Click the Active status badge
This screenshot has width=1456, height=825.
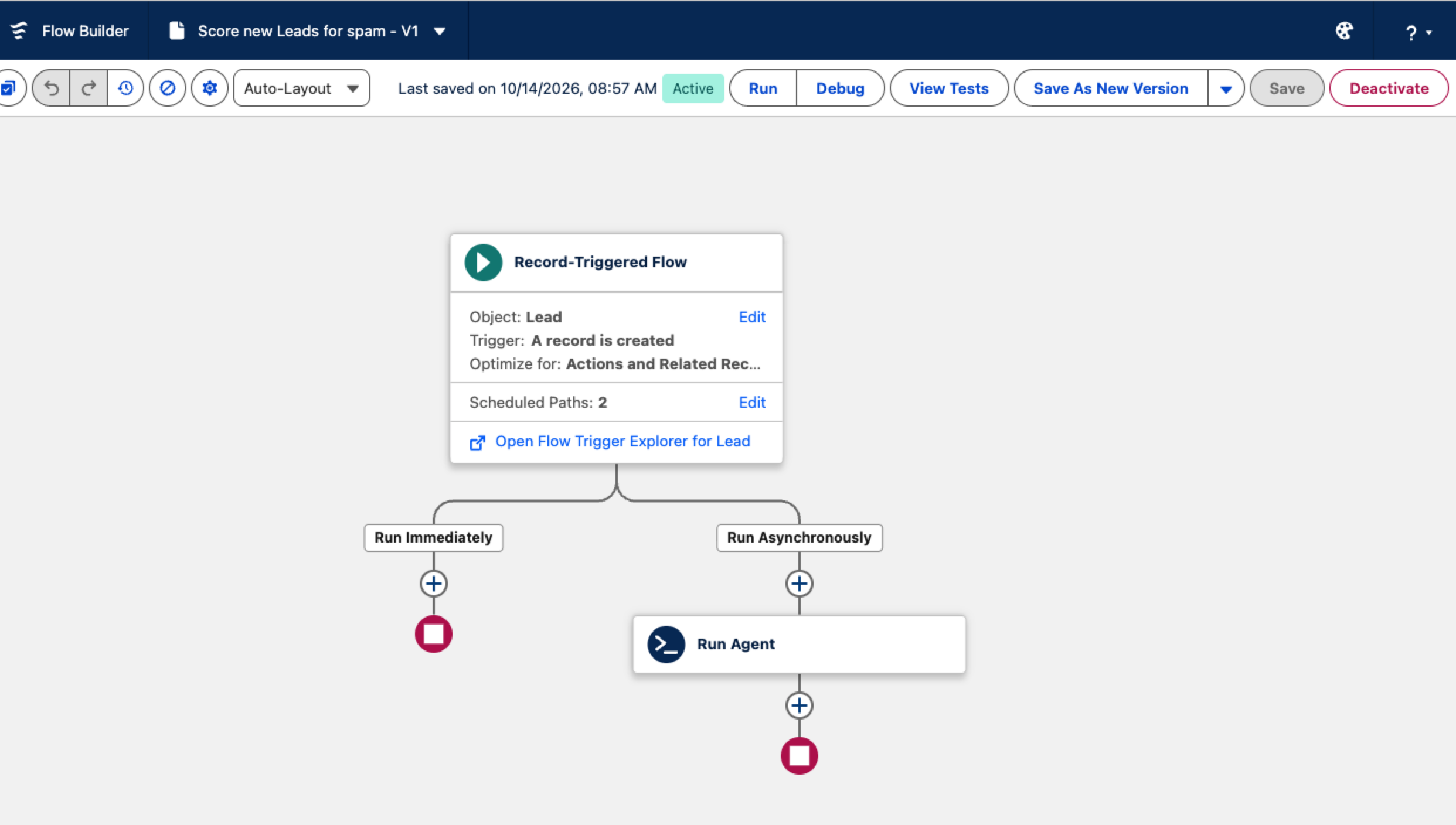point(693,88)
